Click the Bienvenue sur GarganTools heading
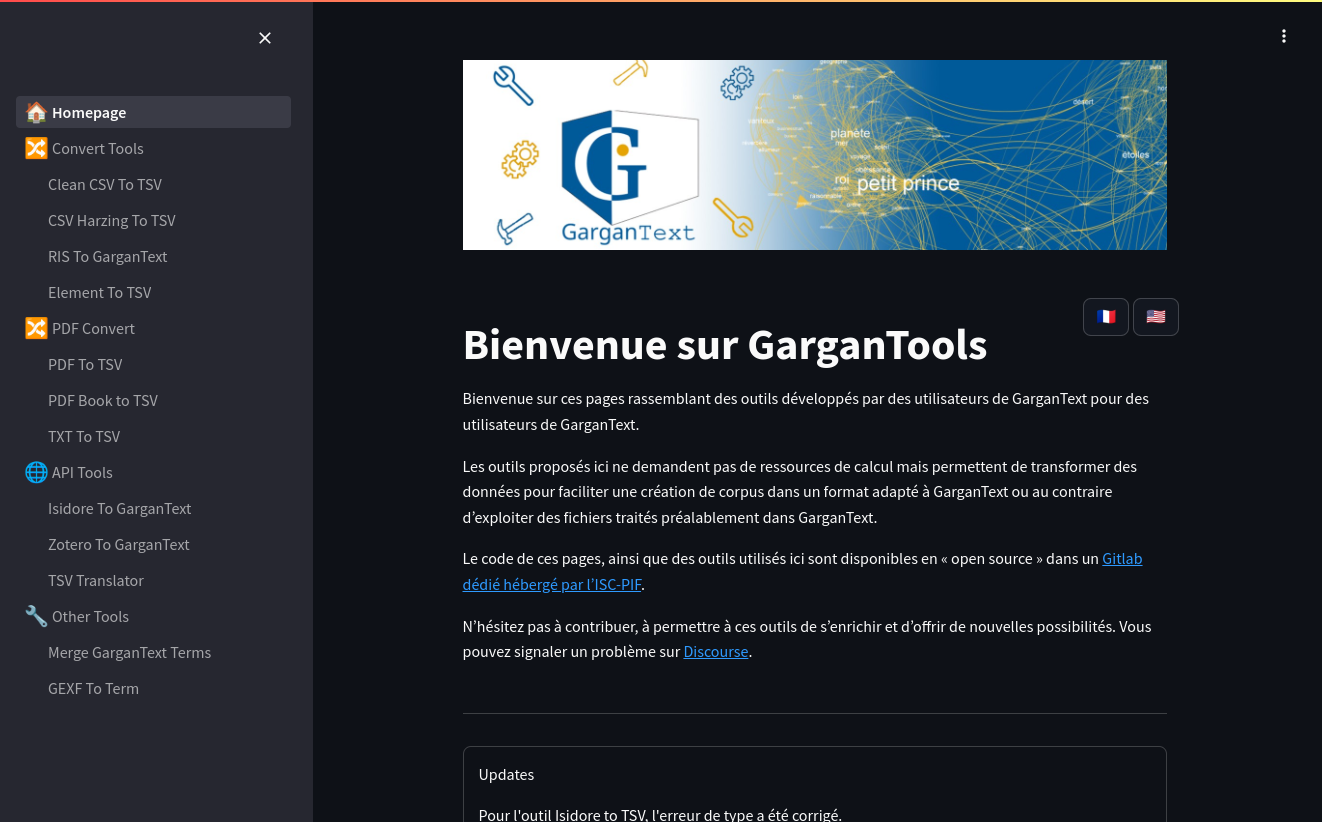1322x822 pixels. pyautogui.click(x=725, y=344)
